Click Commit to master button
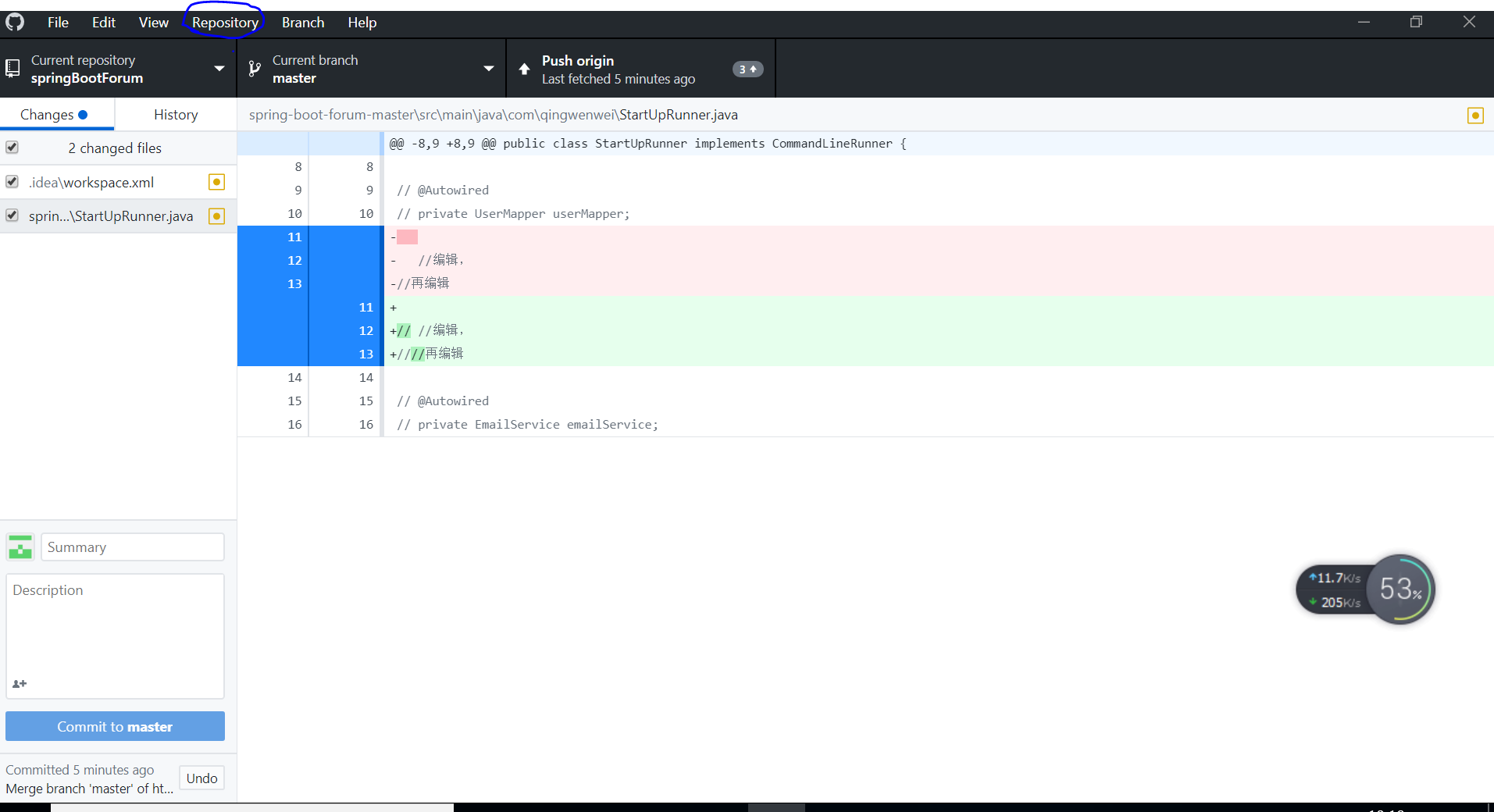 115,726
